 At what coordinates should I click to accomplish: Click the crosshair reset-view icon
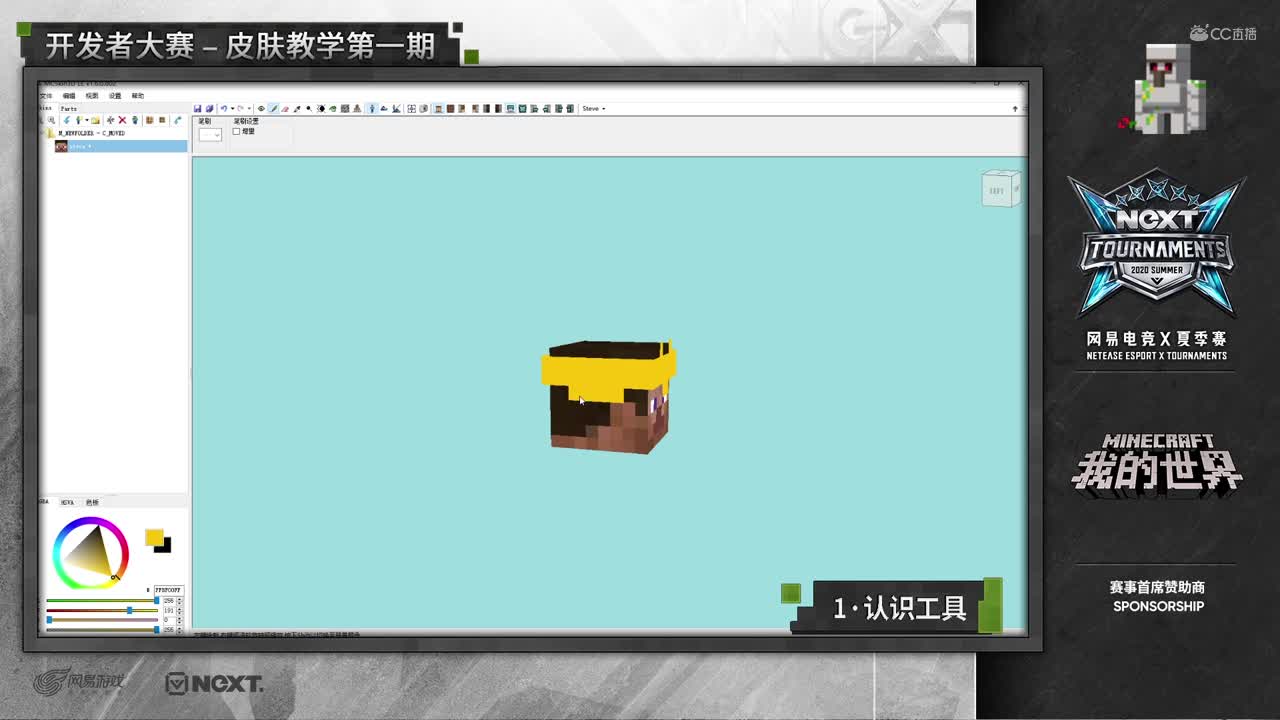(x=411, y=109)
